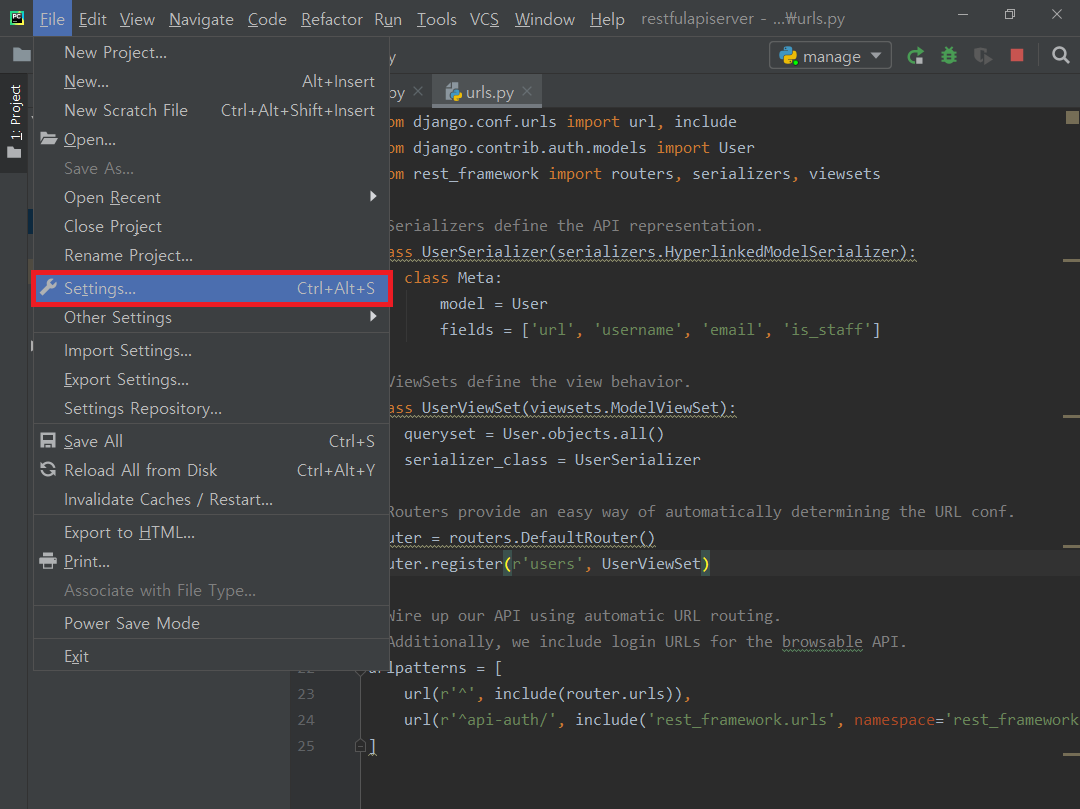Open the Code menu

[x=267, y=19]
